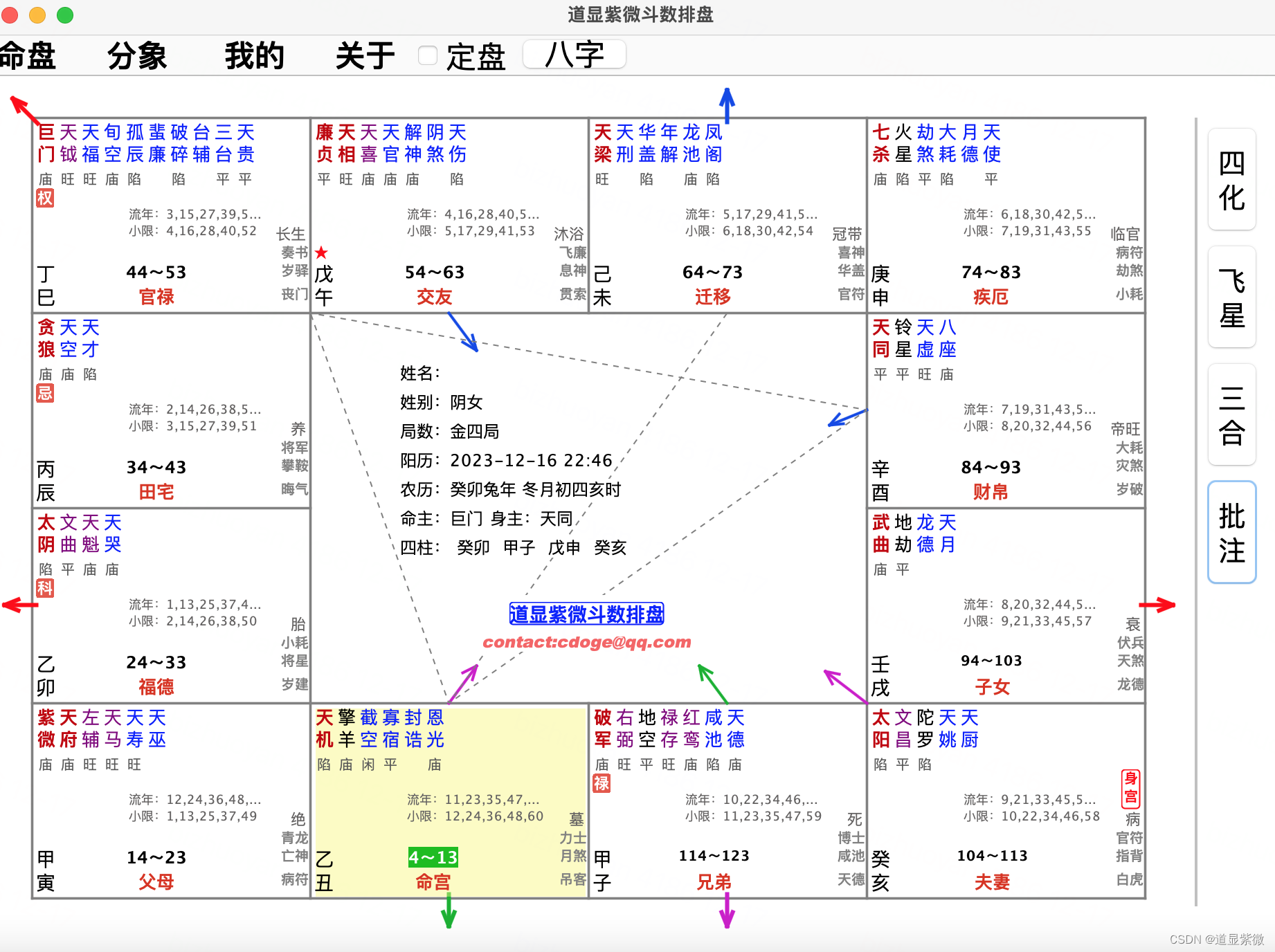Click the 七杀 star in 庚申 palace
Viewport: 1275px width, 952px height.
(881, 143)
